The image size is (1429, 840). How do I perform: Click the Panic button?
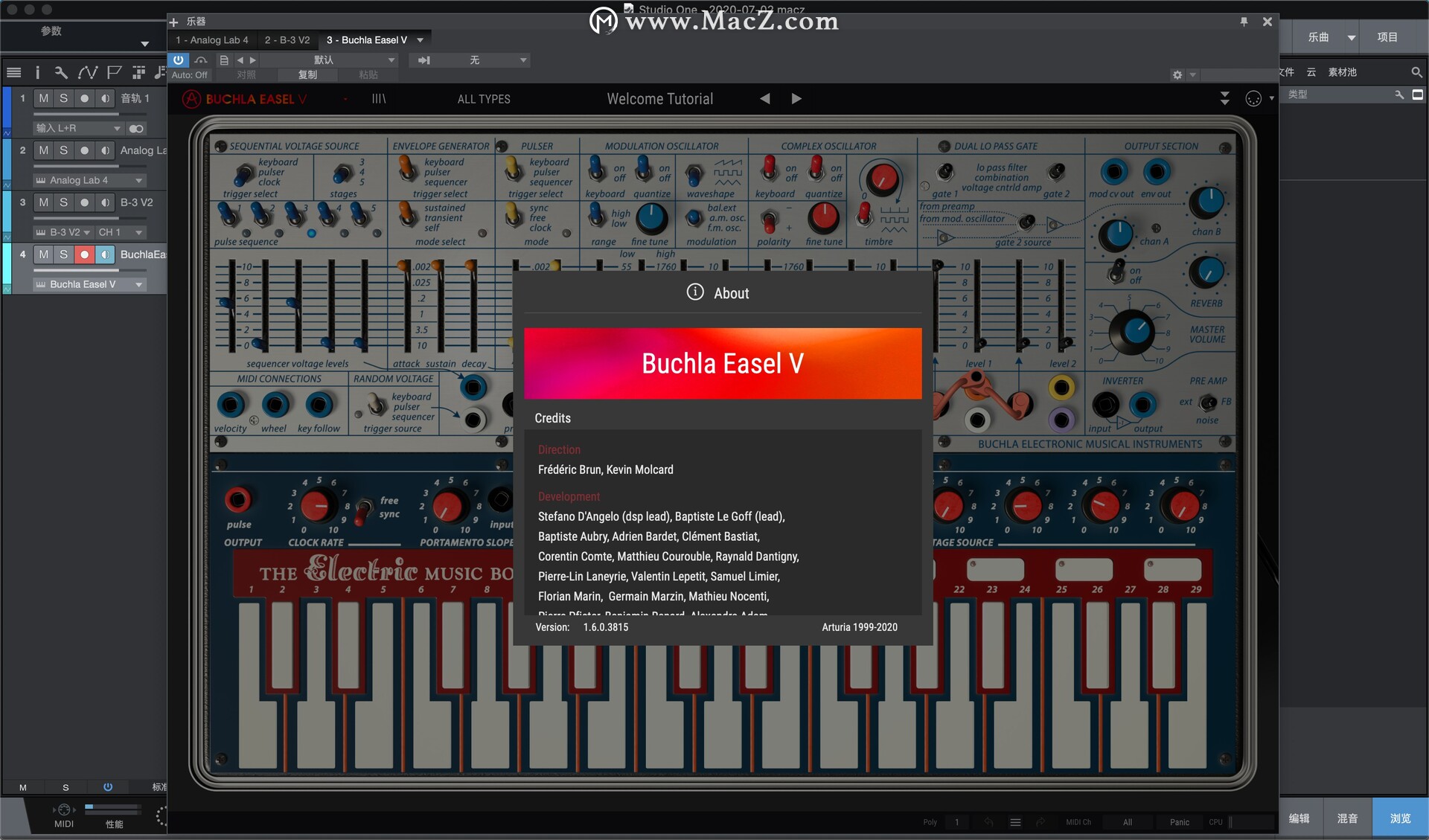coord(1179,822)
